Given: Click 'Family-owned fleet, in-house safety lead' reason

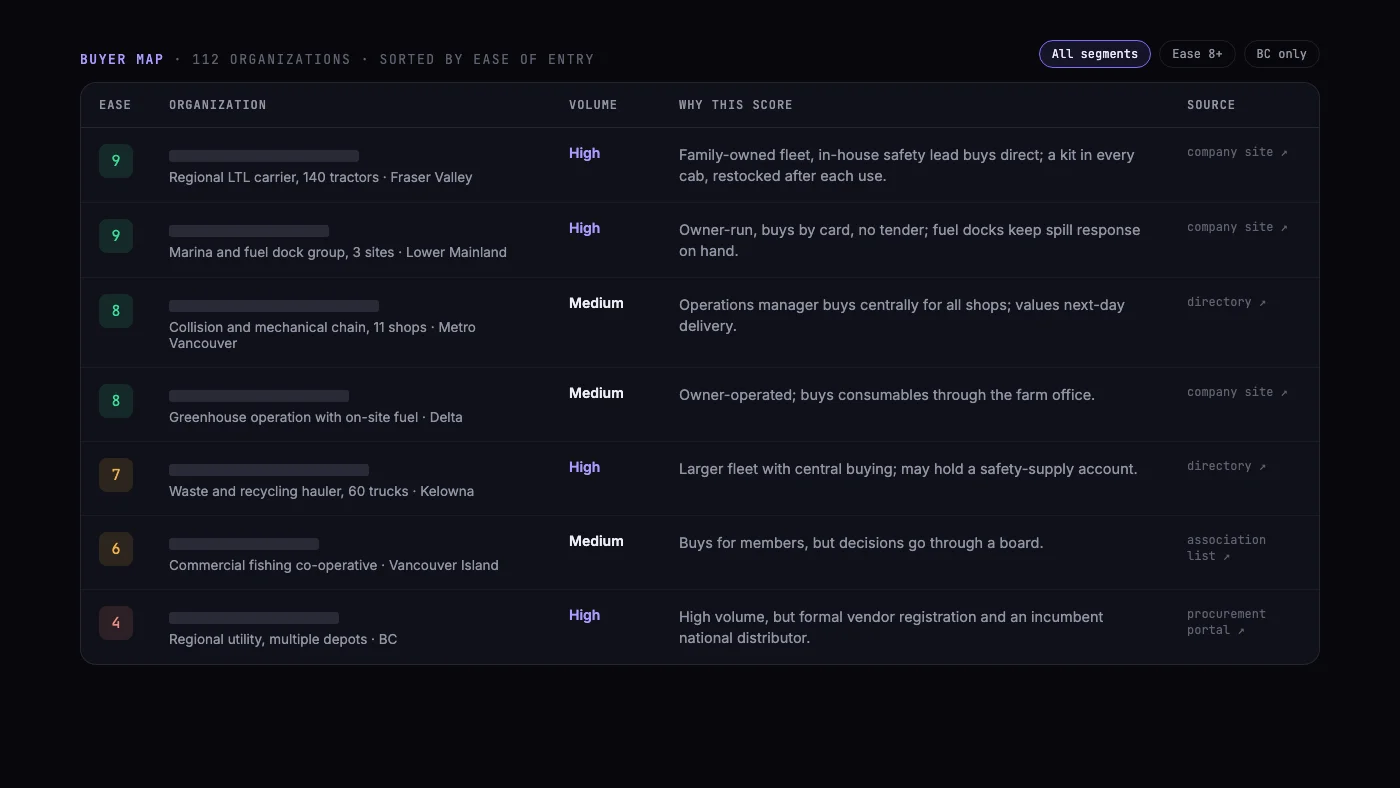Looking at the screenshot, I should coord(907,165).
